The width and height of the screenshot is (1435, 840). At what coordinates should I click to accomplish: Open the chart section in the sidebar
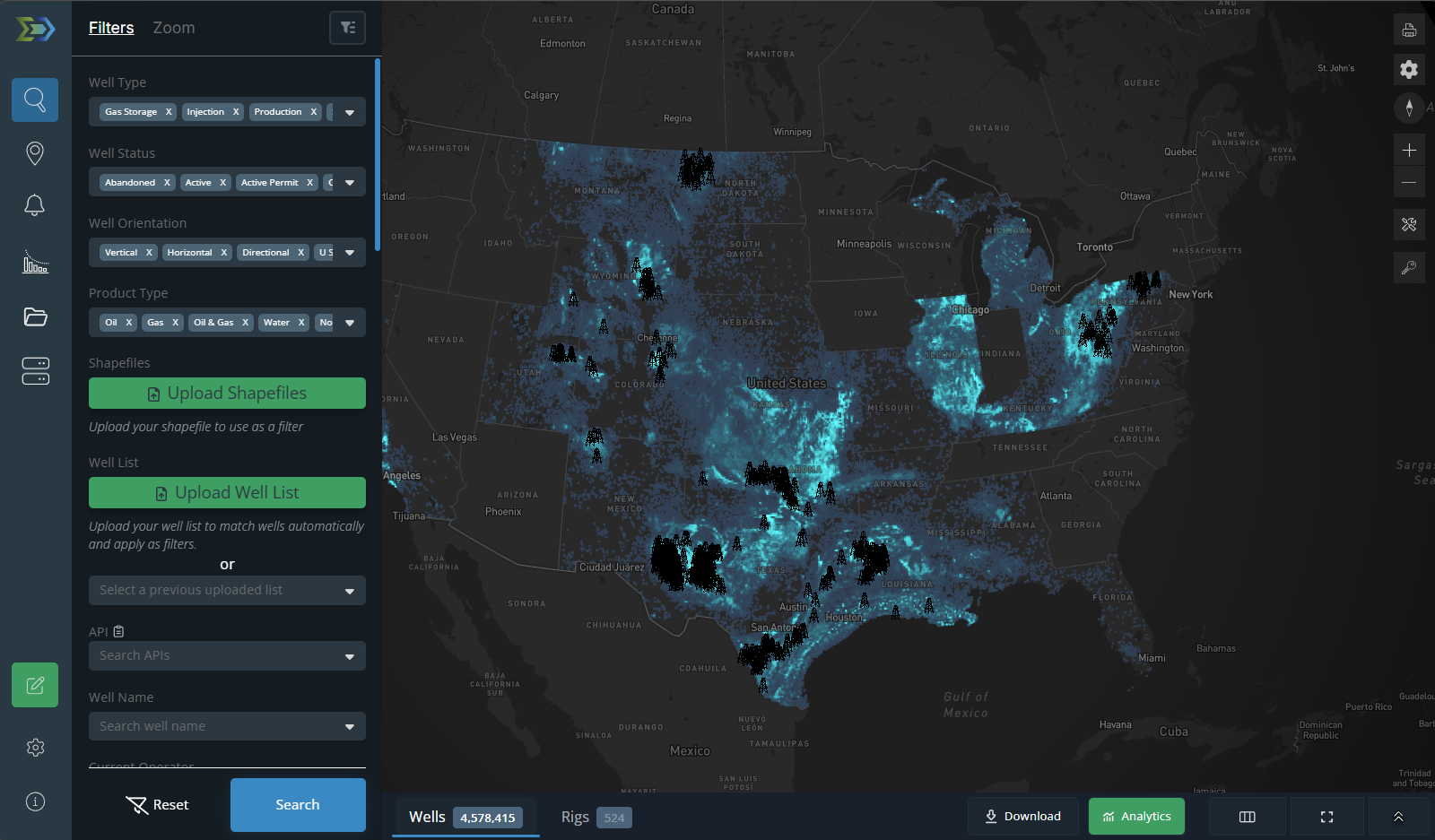(x=35, y=262)
